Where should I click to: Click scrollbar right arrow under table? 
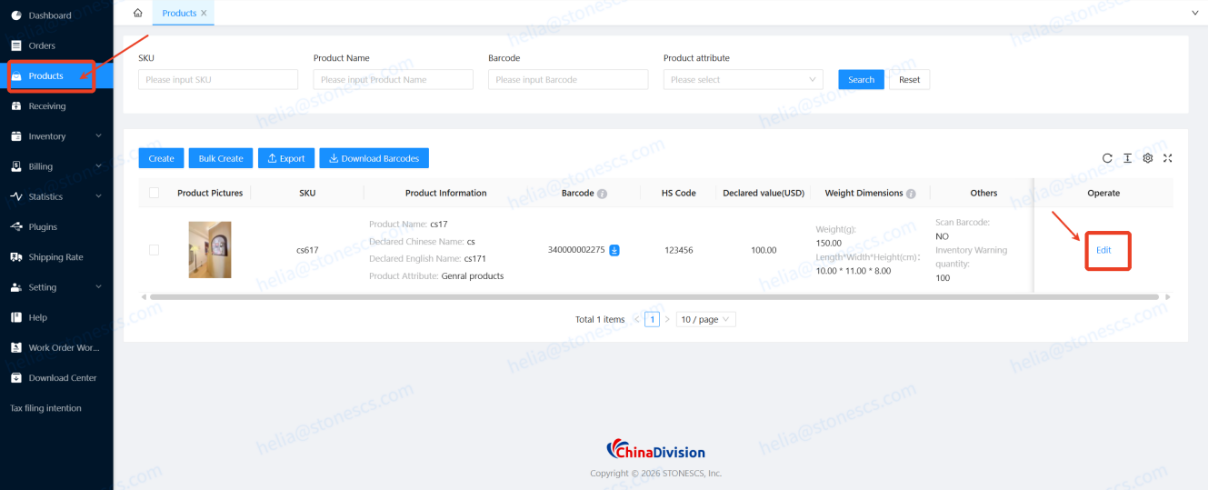click(1168, 297)
